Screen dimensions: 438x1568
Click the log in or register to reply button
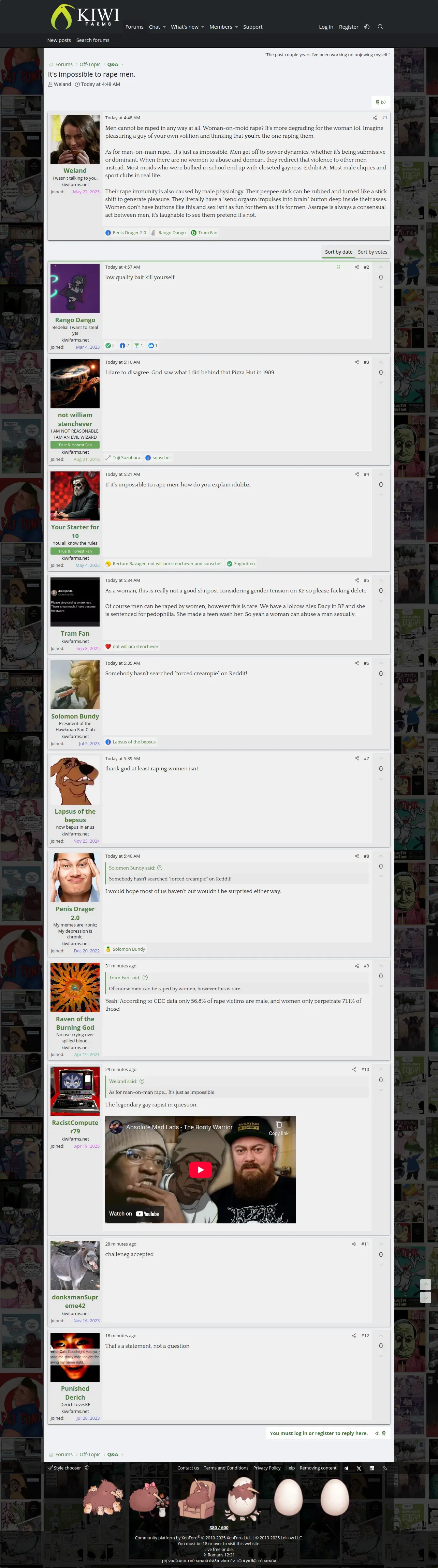click(319, 1433)
